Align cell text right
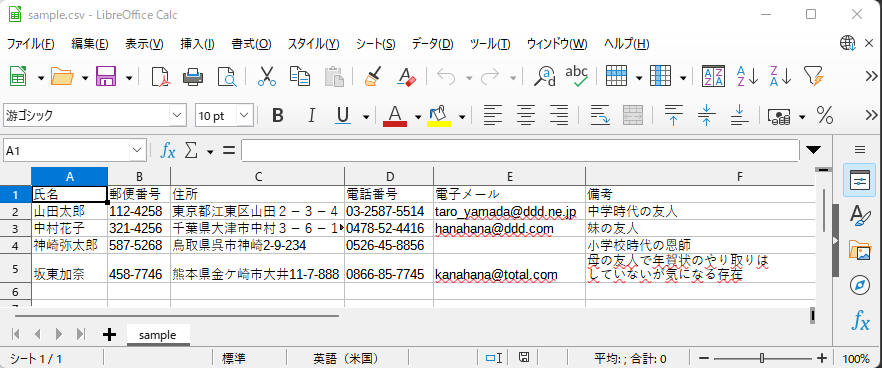This screenshot has height=368, width=882. point(559,116)
